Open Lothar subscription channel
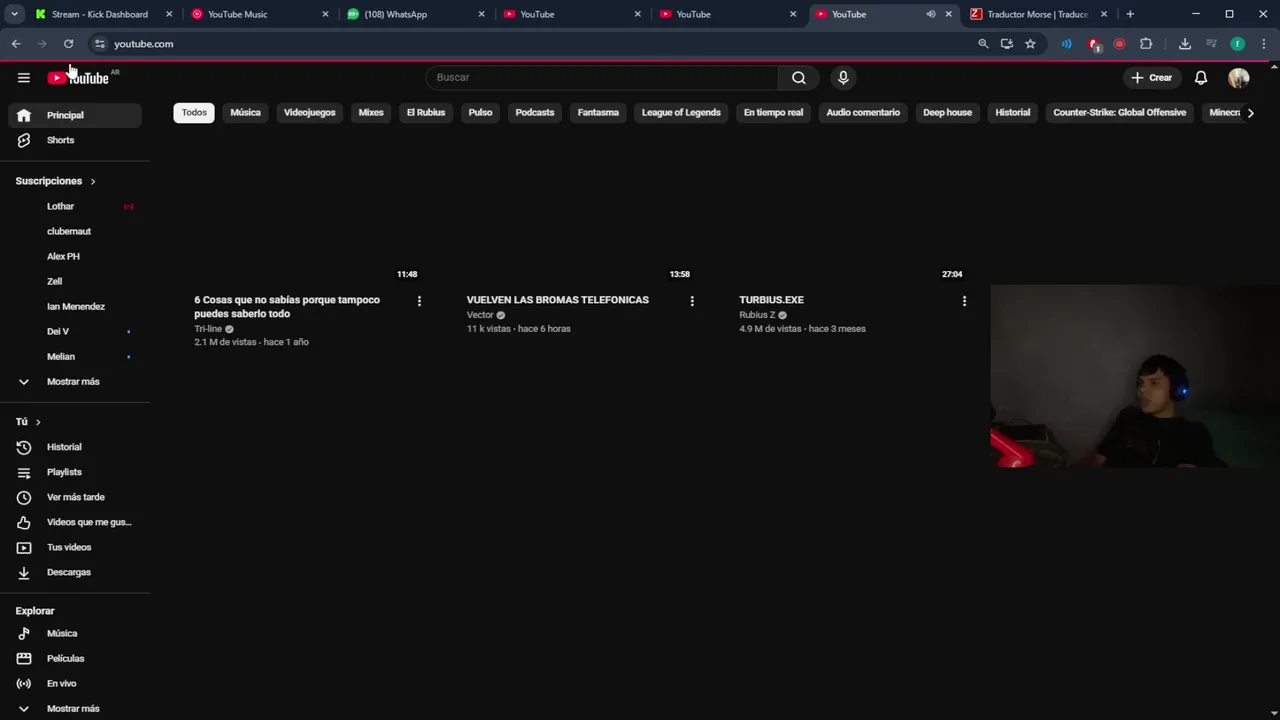The width and height of the screenshot is (1280, 720). (75, 206)
